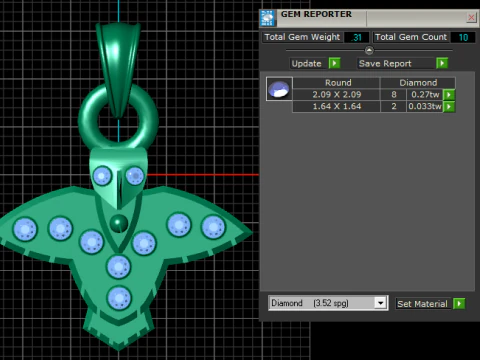Click the Save Report button label
This screenshot has height=360, width=480.
(385, 63)
